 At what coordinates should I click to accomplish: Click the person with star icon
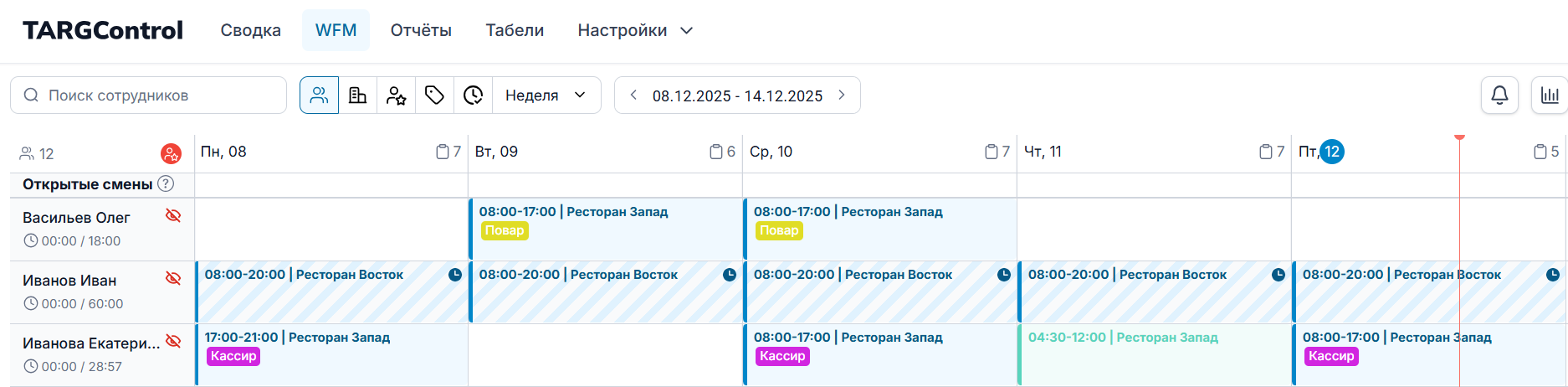coord(396,95)
